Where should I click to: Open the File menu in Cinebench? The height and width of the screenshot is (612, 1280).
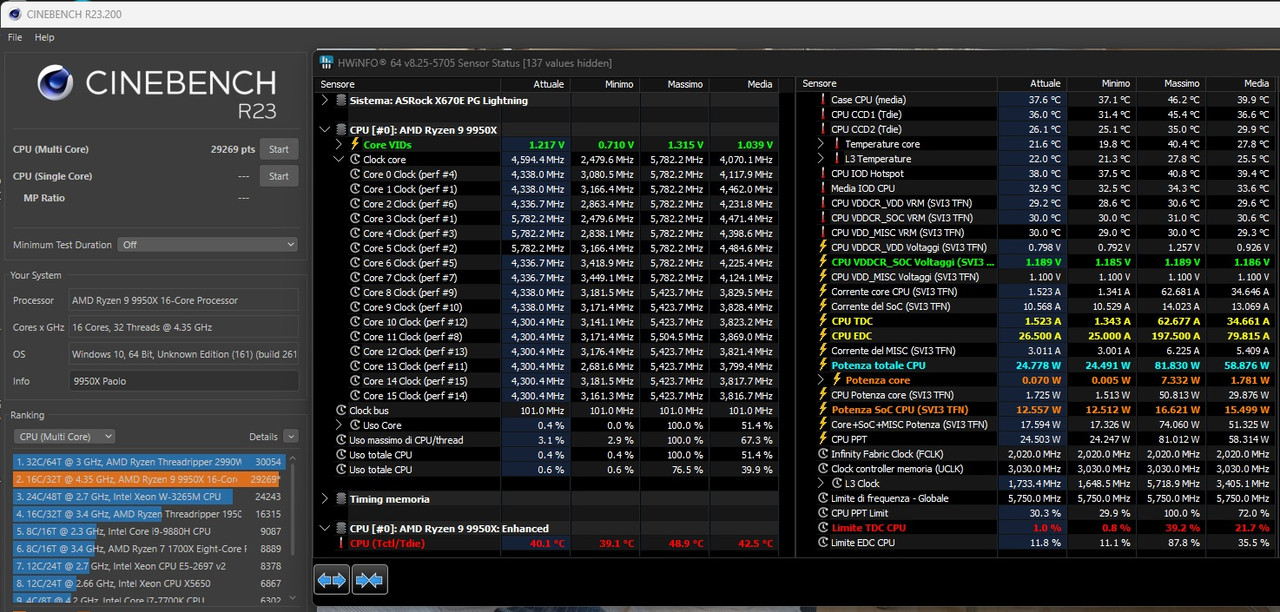point(15,37)
